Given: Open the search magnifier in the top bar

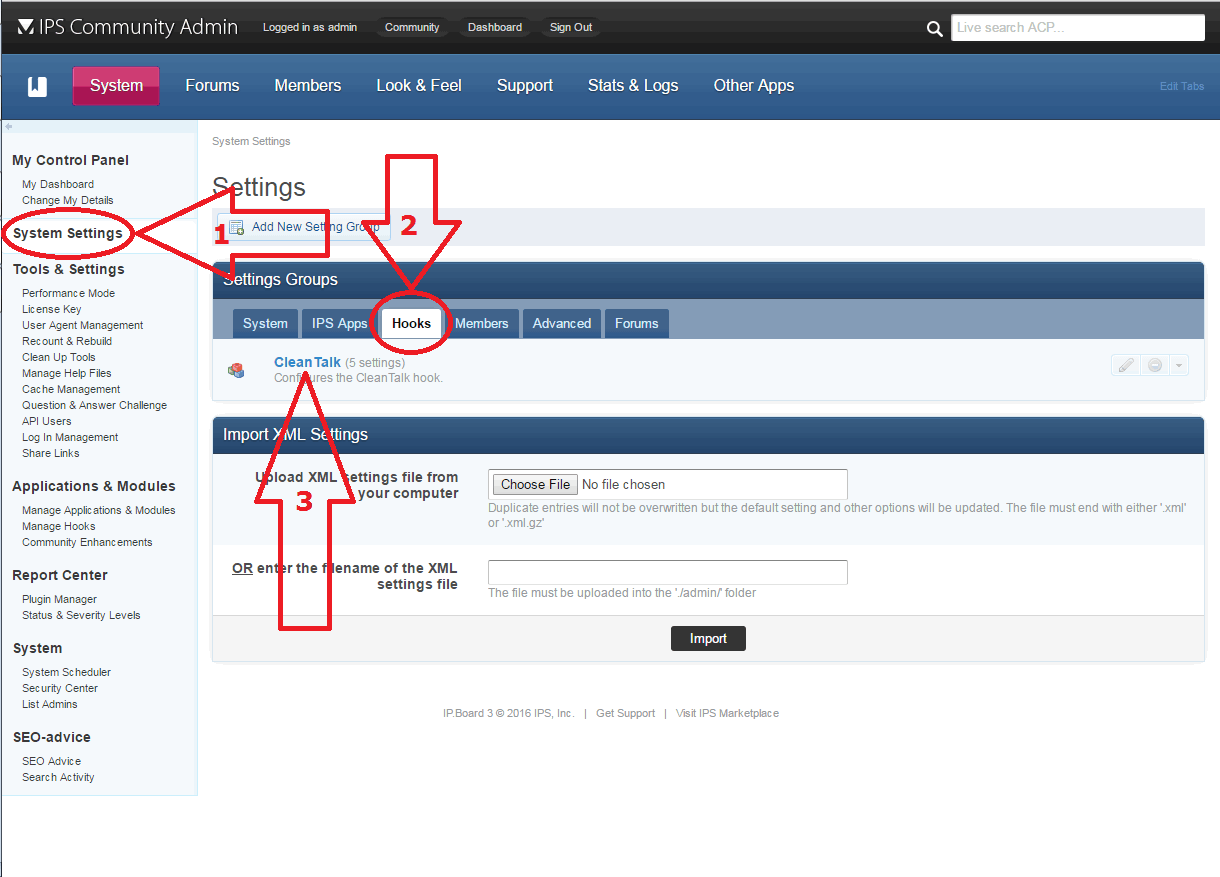Looking at the screenshot, I should click(x=934, y=27).
